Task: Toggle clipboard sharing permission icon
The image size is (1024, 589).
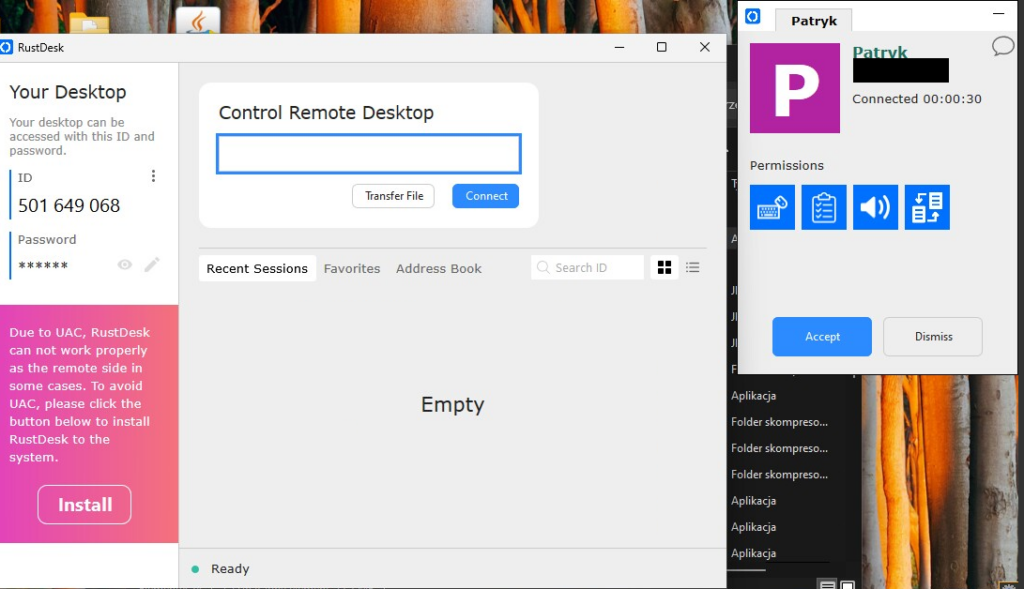Action: pyautogui.click(x=824, y=207)
